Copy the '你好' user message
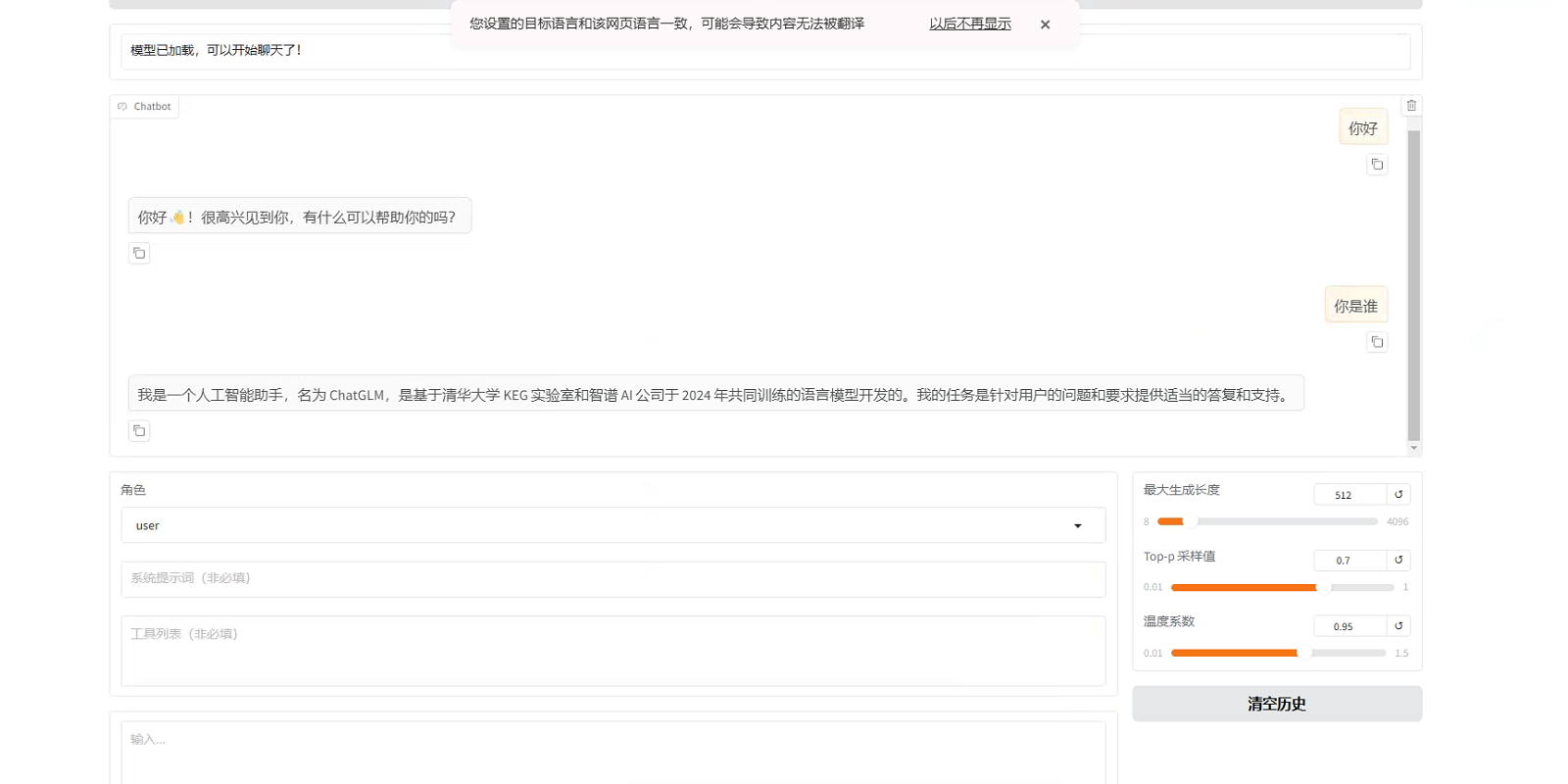 [1377, 165]
